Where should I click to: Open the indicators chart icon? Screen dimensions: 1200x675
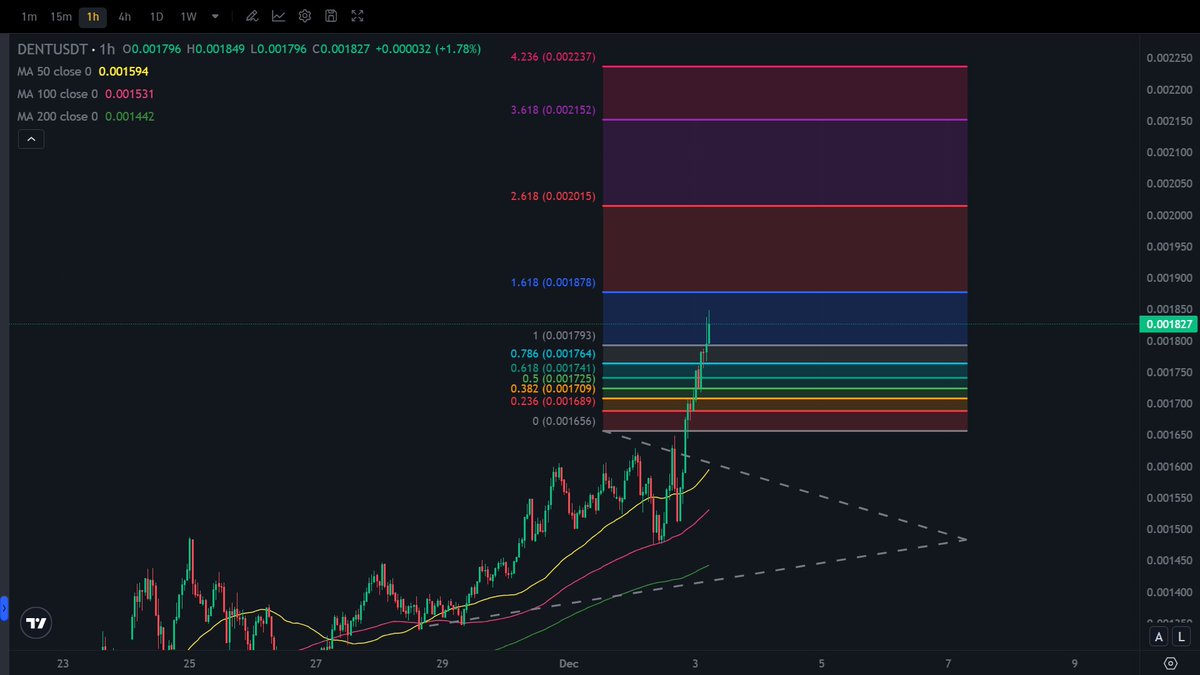click(x=278, y=16)
